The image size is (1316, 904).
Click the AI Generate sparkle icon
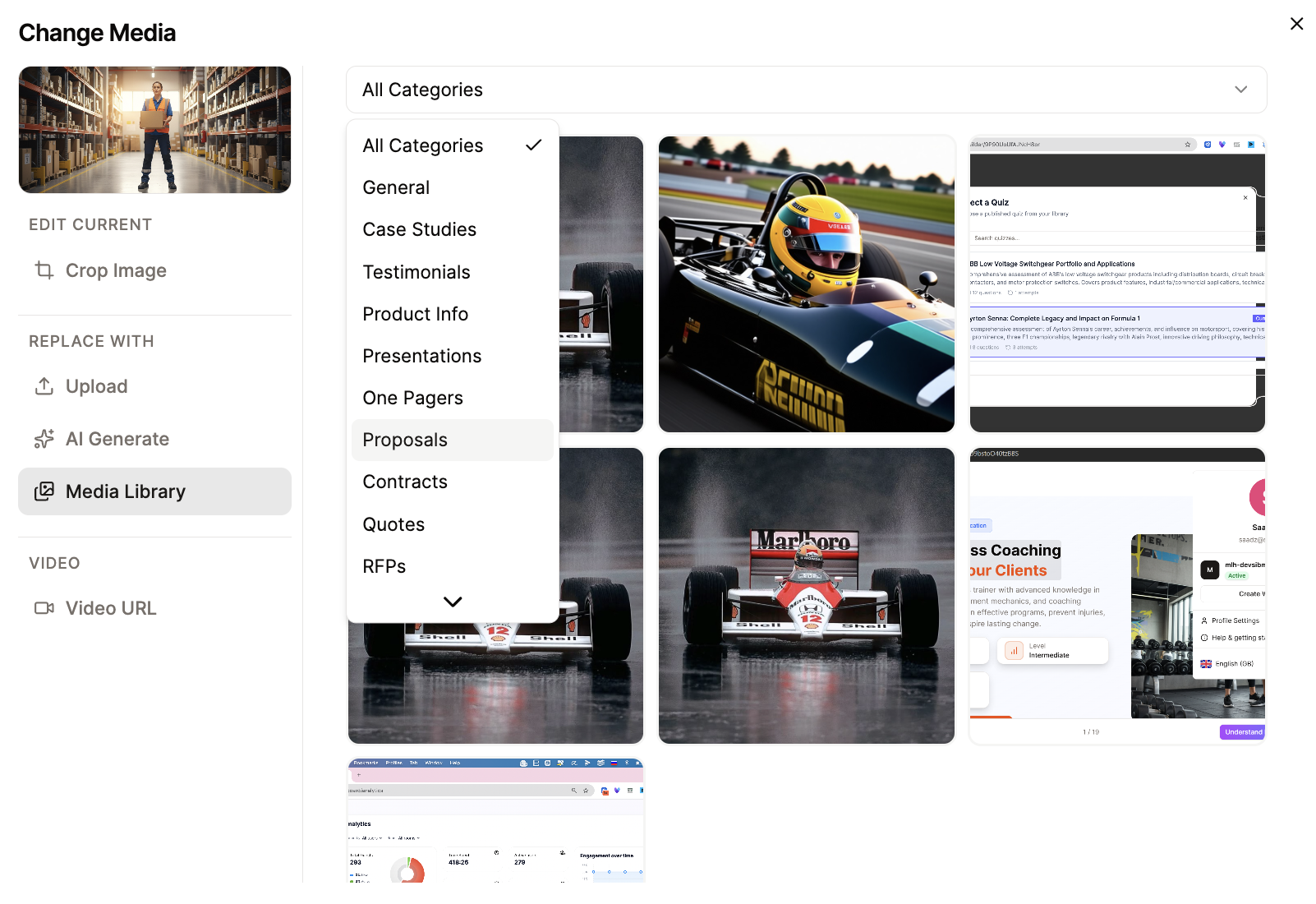tap(44, 439)
